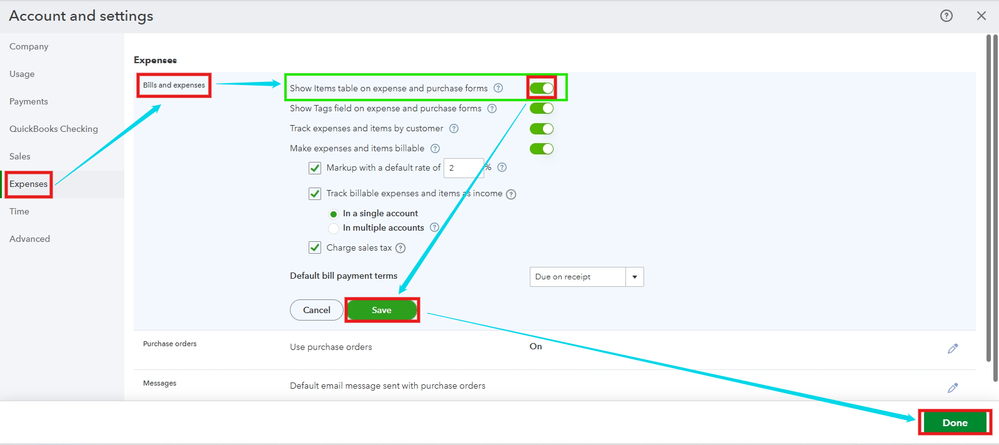
Task: Click the Bills and expenses section label
Action: tap(174, 85)
